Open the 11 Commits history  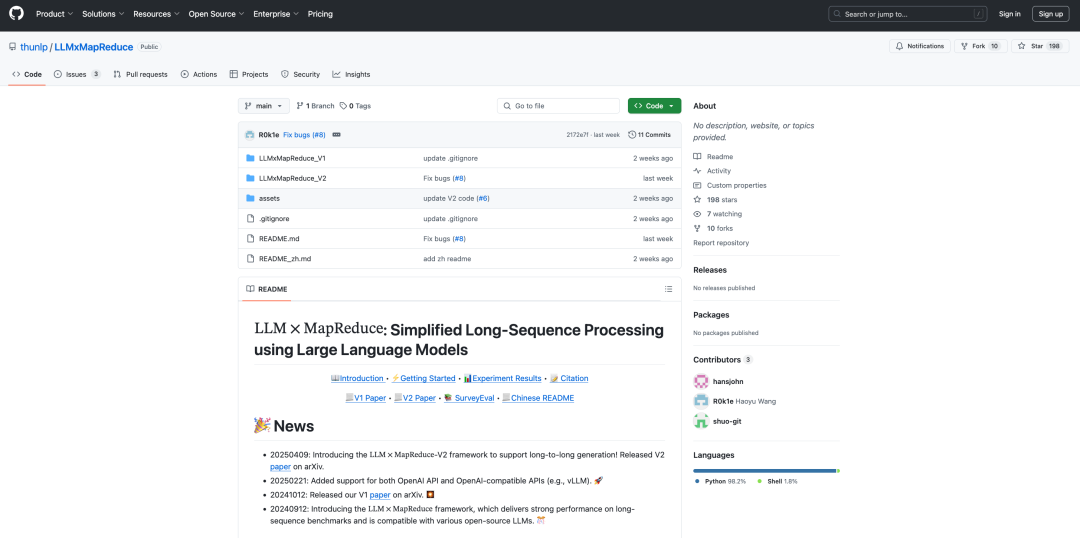[649, 134]
